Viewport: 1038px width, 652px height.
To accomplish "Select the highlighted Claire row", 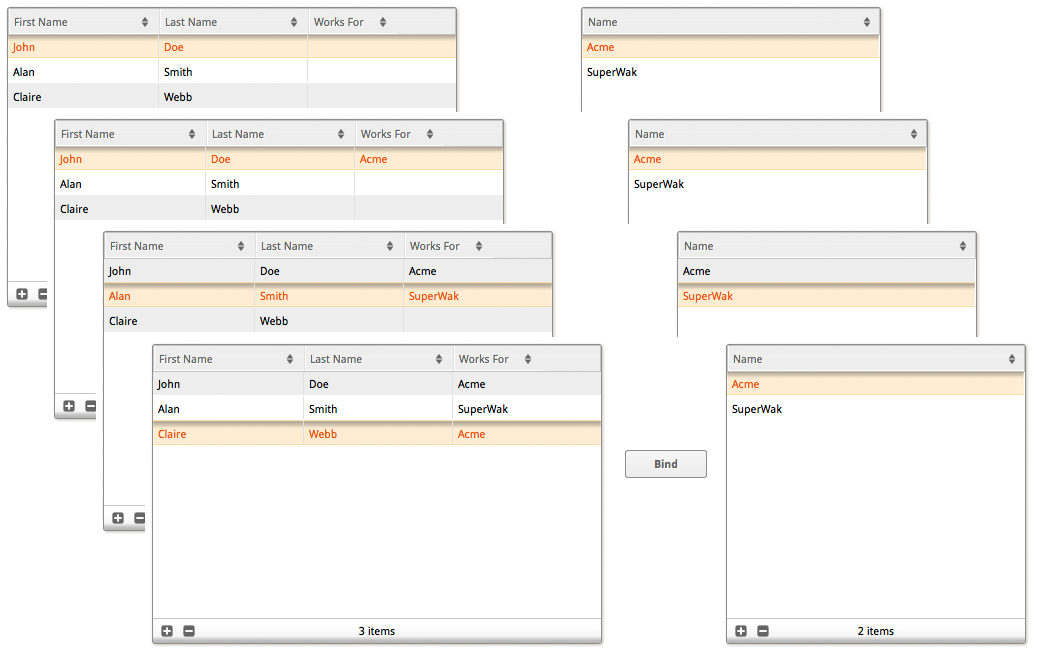I will point(172,434).
